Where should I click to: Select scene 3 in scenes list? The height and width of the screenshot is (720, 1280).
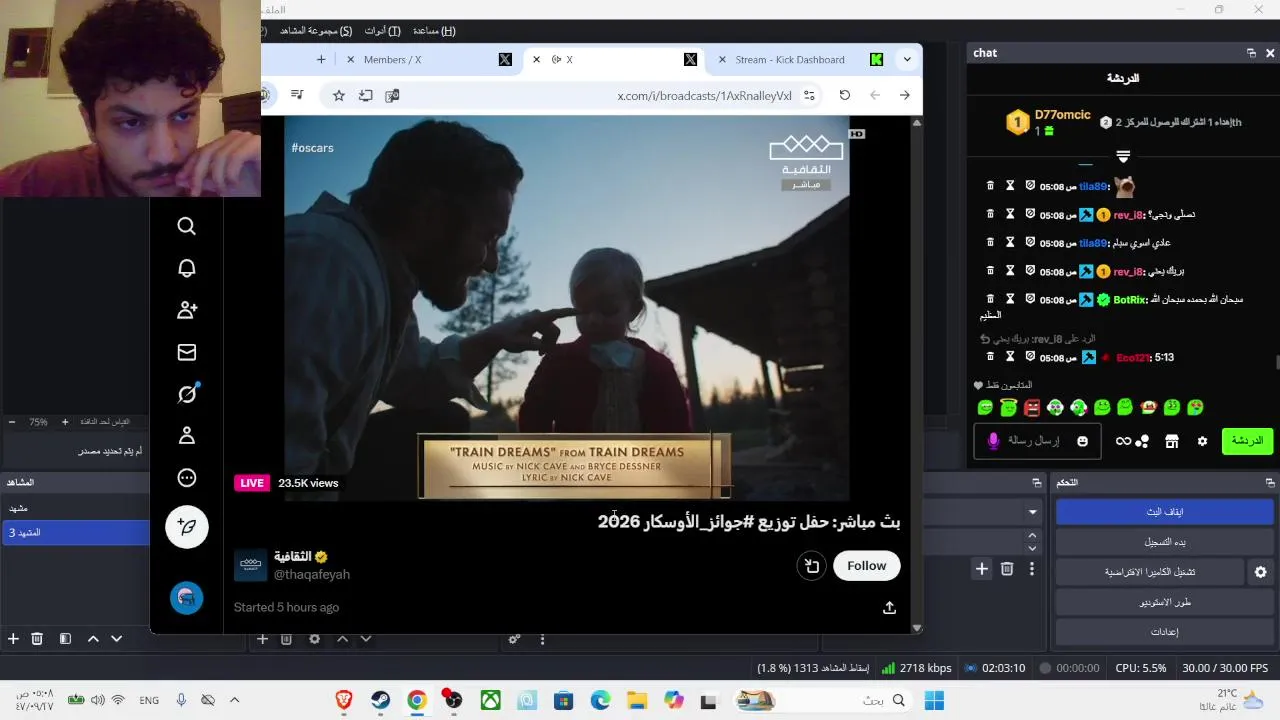click(75, 532)
